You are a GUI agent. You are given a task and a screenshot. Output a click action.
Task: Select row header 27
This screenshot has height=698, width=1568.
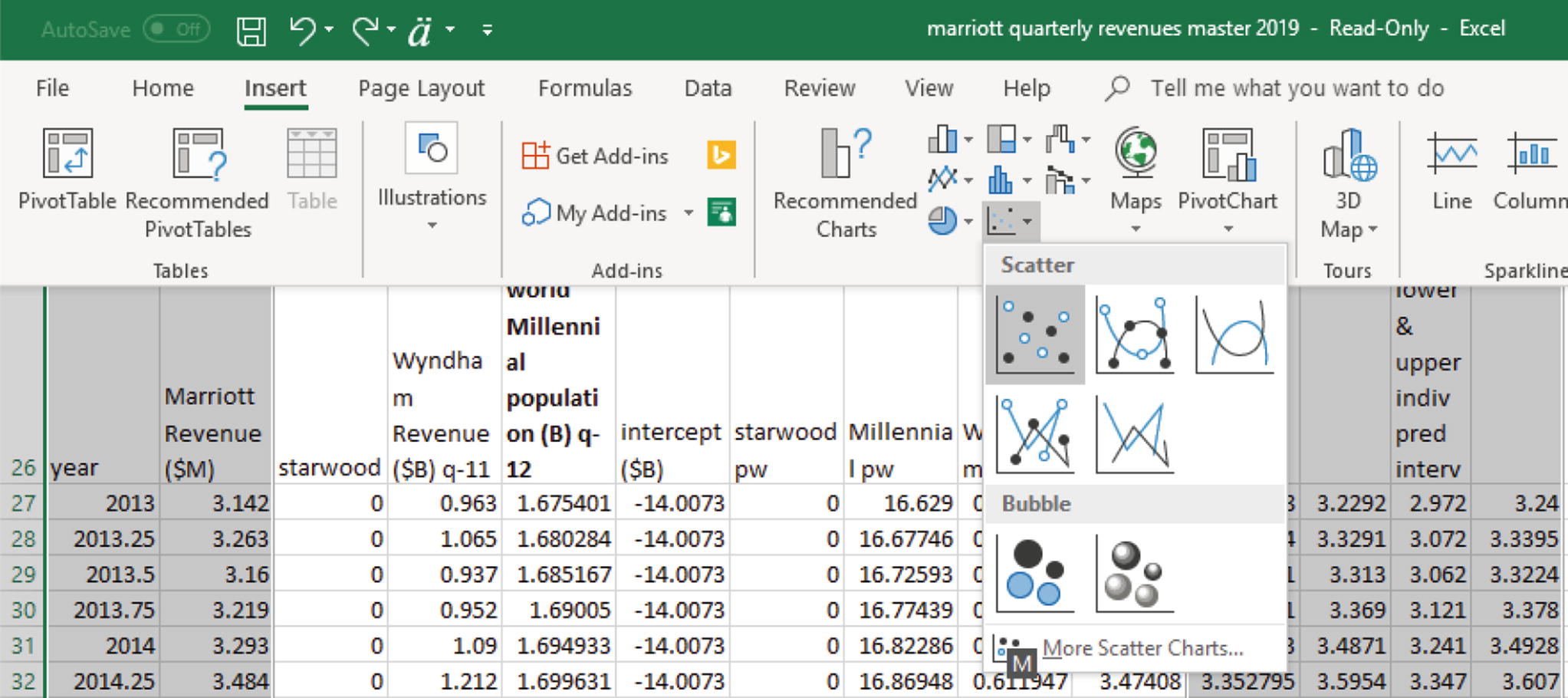23,503
